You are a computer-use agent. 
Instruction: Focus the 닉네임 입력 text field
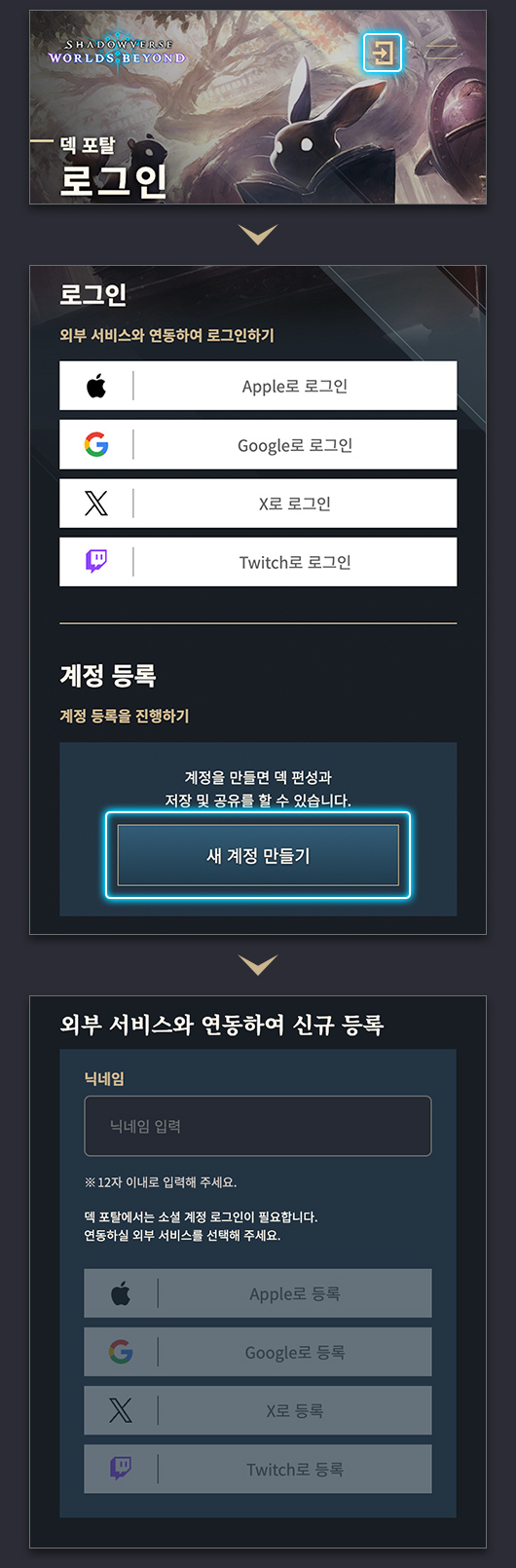tap(258, 1126)
